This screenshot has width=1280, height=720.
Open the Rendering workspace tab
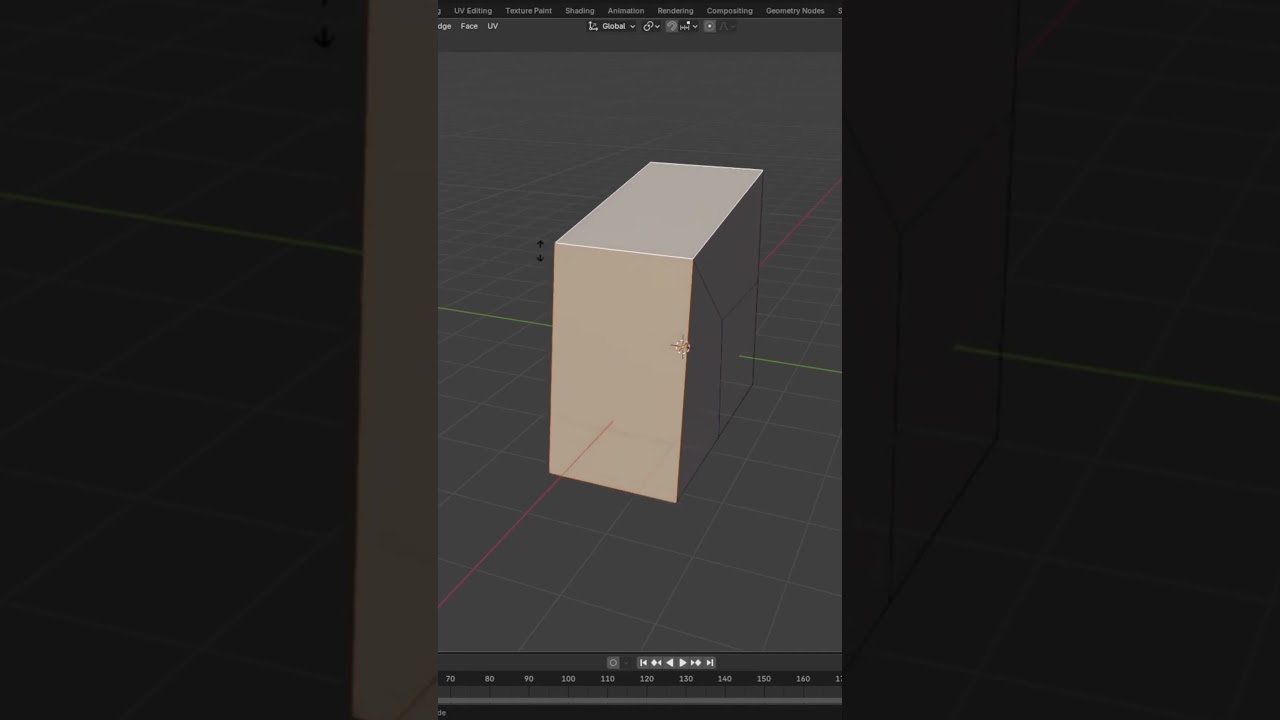(x=675, y=11)
